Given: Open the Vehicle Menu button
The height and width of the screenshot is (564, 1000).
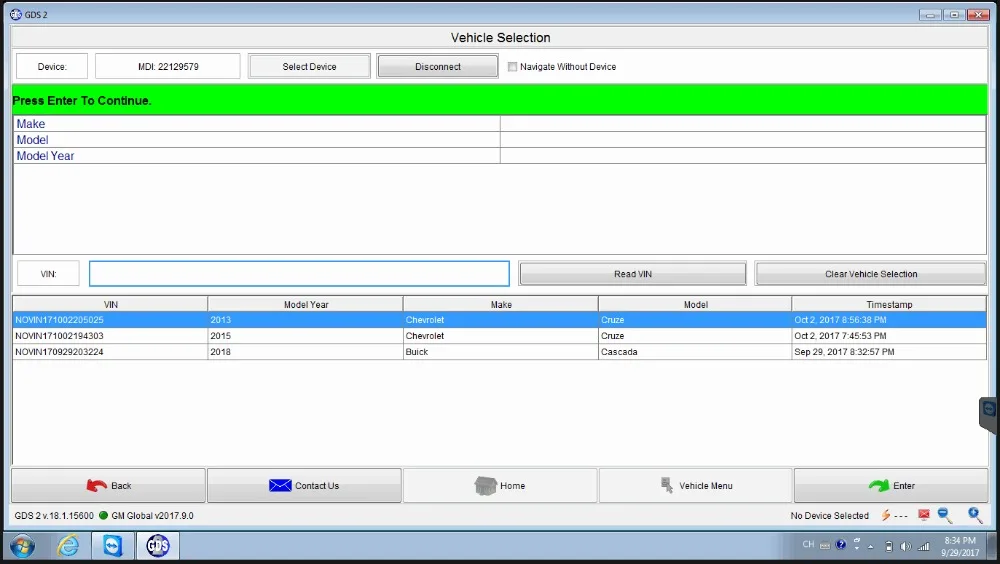Looking at the screenshot, I should [x=696, y=486].
